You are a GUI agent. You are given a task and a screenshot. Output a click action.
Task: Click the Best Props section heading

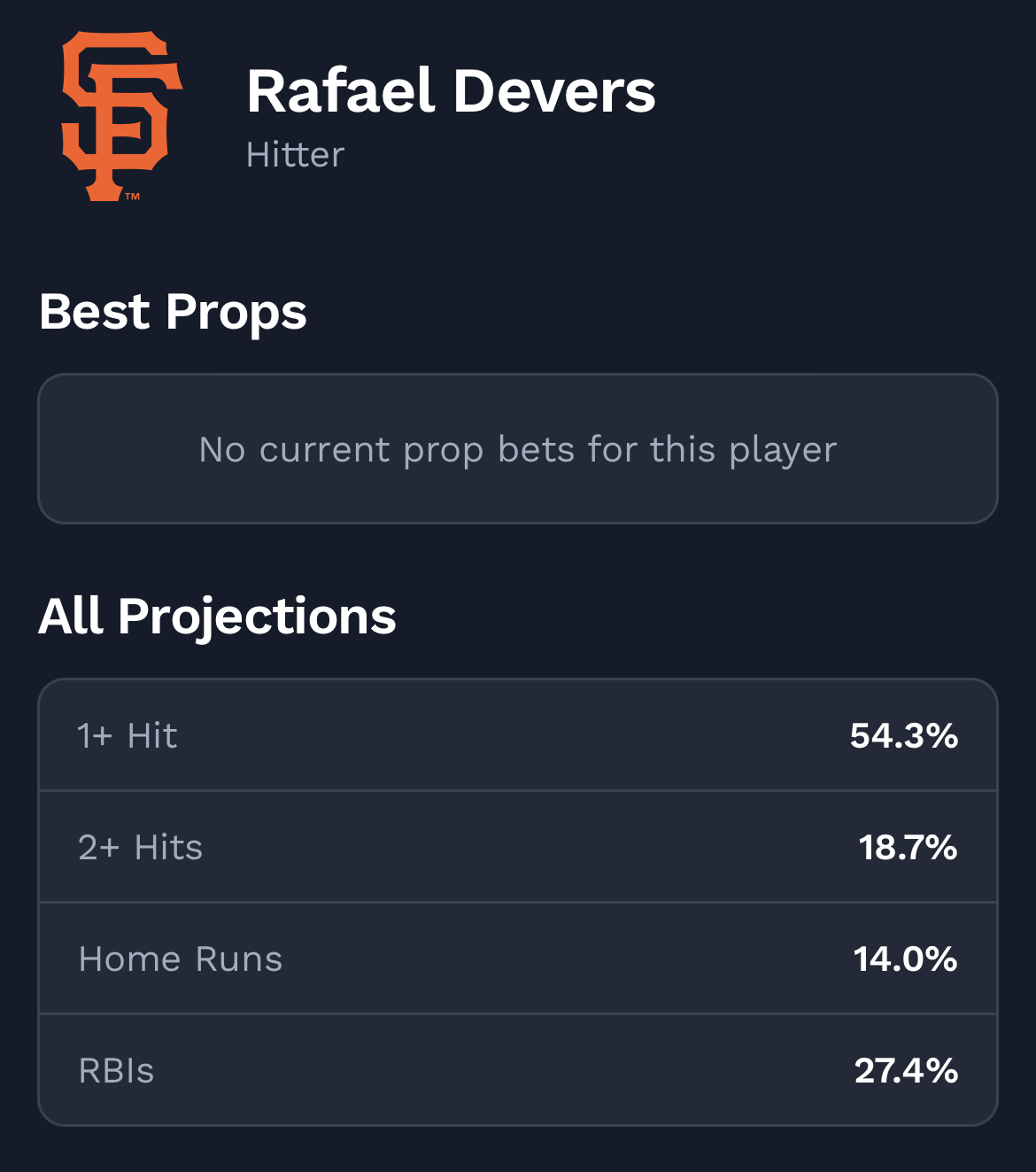point(173,312)
